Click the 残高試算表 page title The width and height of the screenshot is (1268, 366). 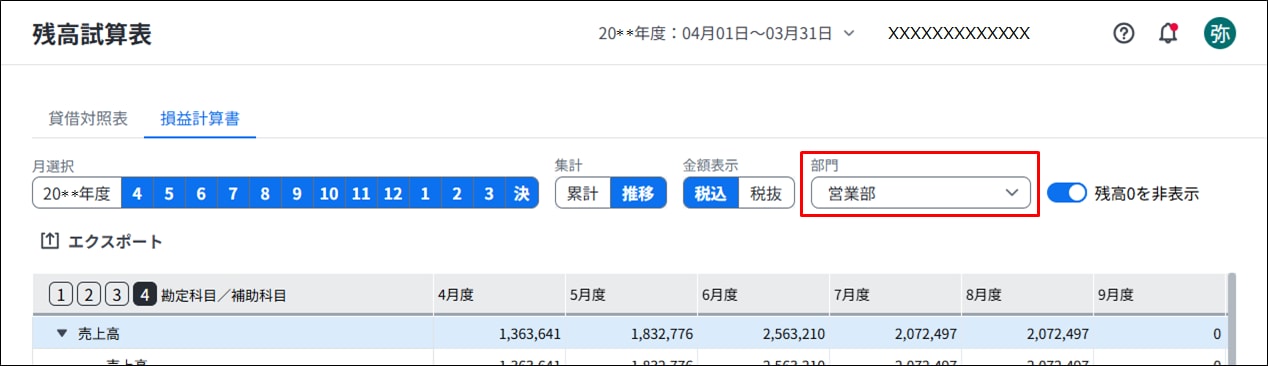click(92, 34)
